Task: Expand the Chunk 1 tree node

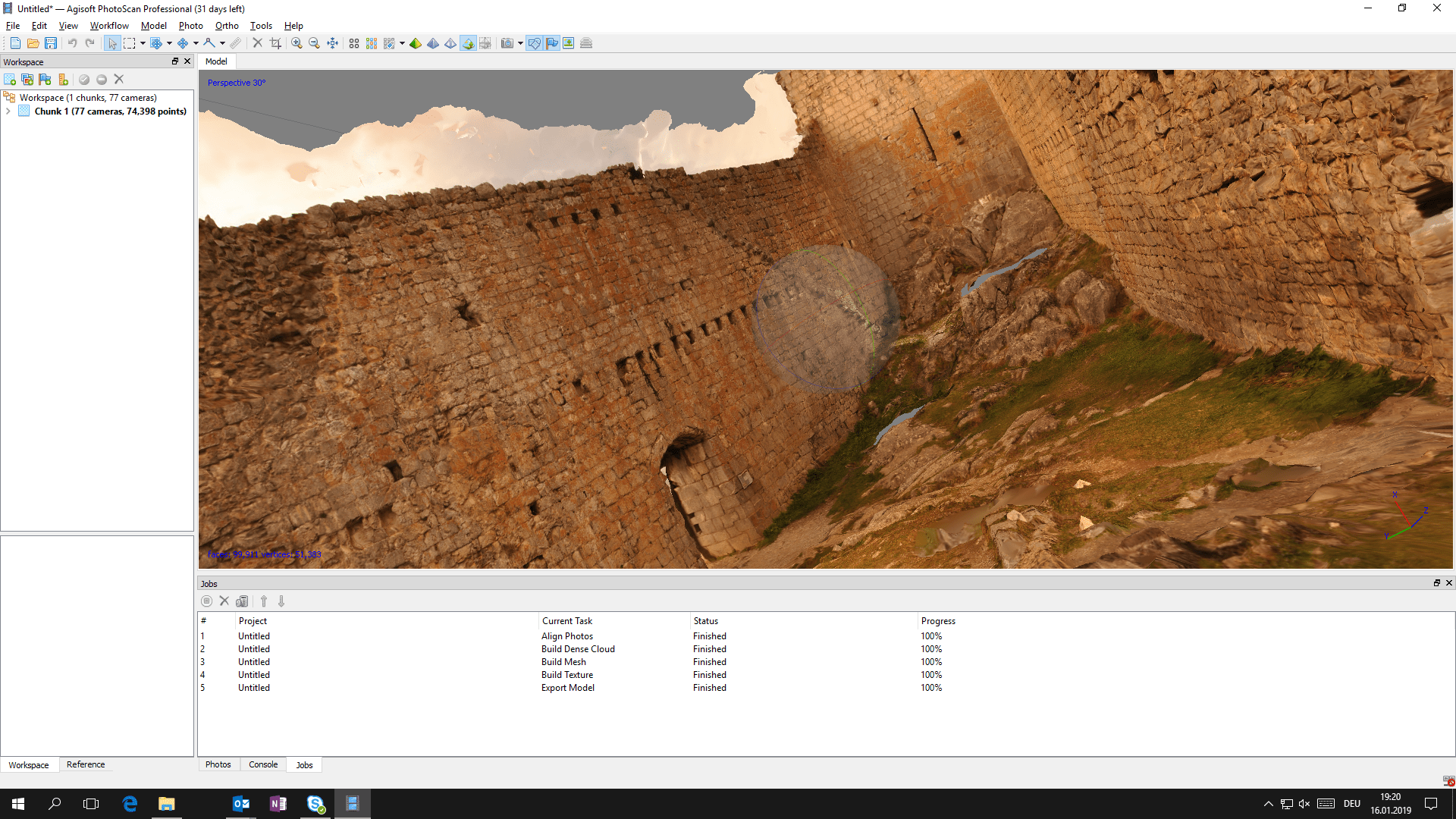Action: pos(8,111)
